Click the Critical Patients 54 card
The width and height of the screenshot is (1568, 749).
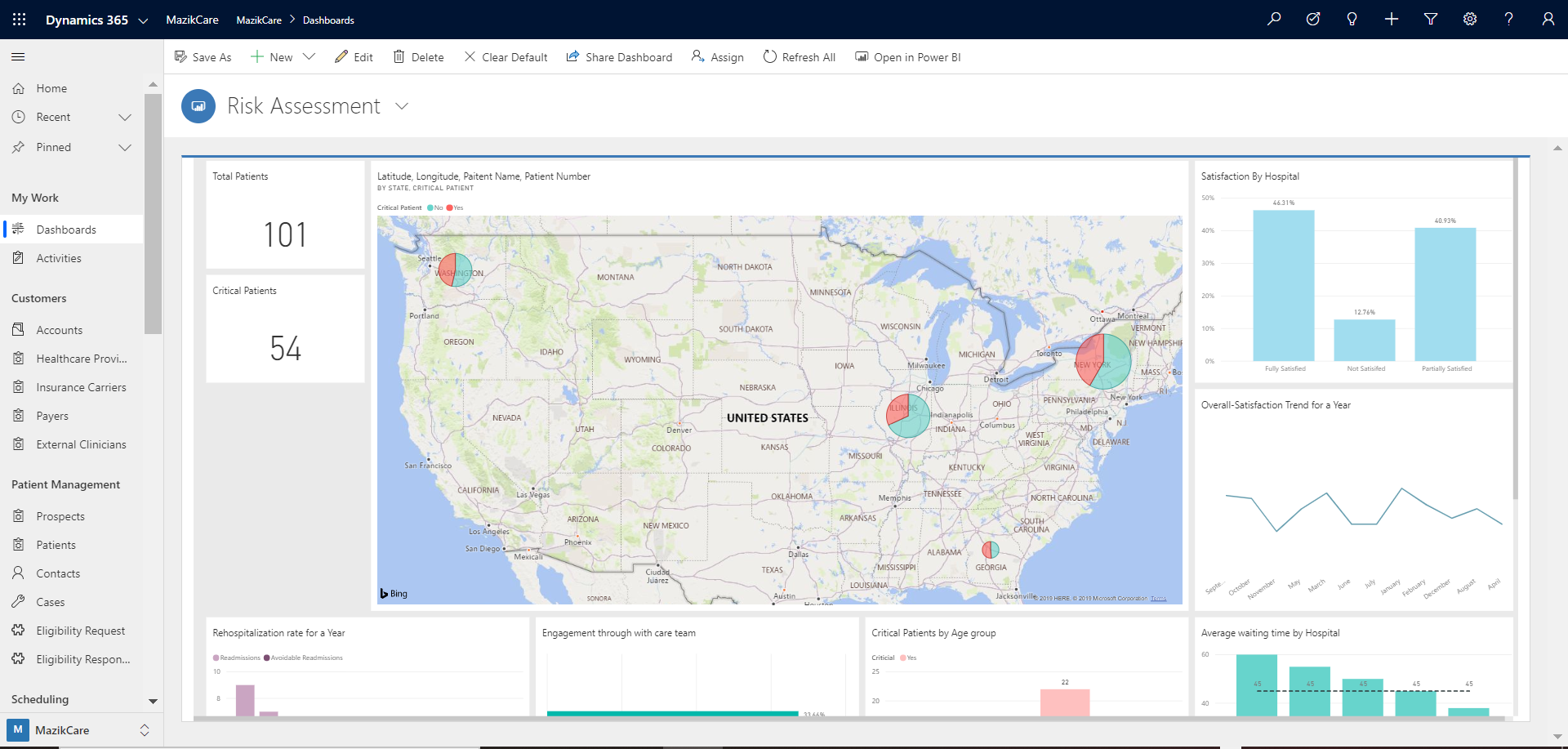coord(285,329)
